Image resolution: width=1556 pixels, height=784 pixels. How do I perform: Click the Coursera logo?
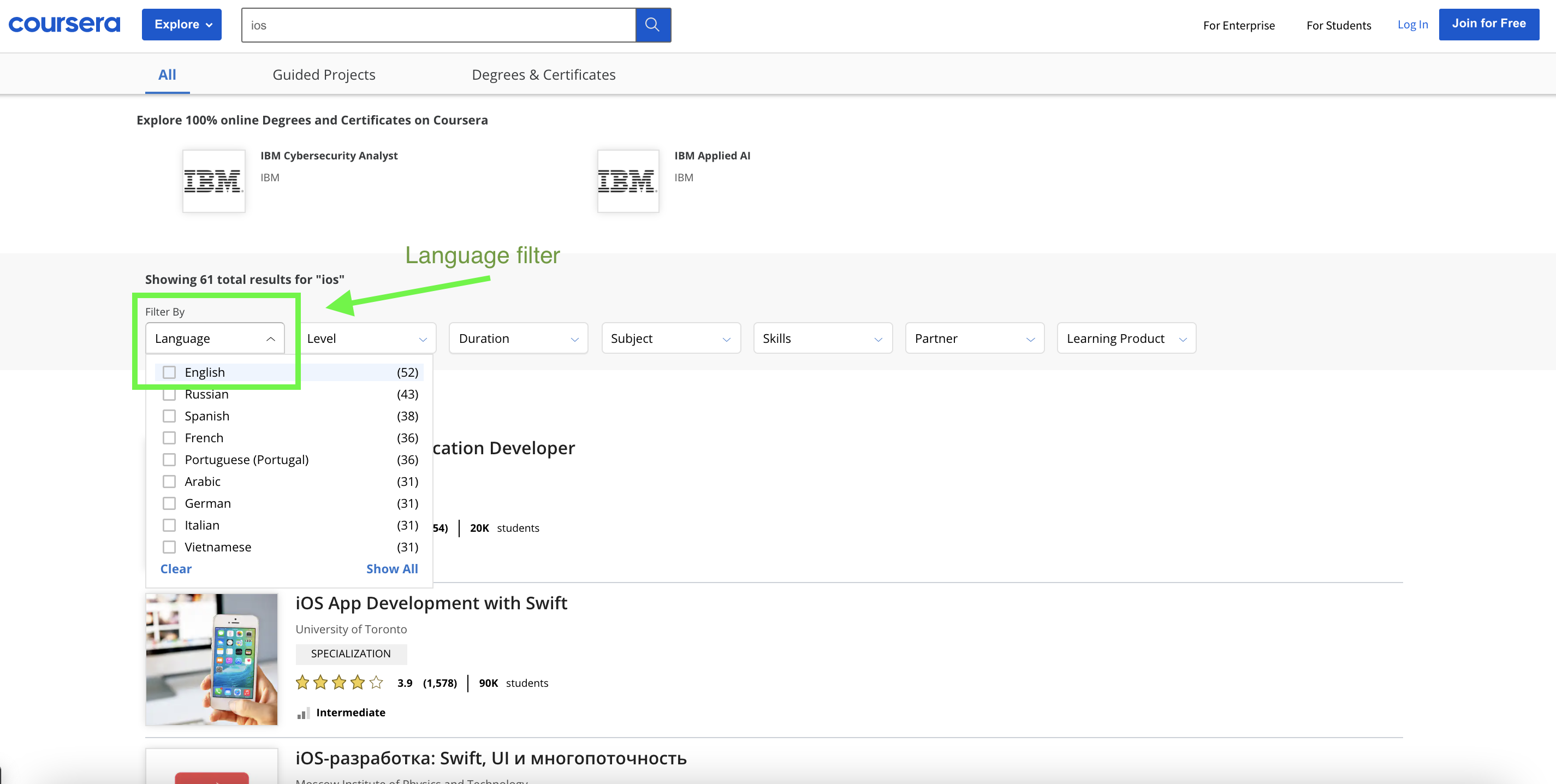pos(64,24)
